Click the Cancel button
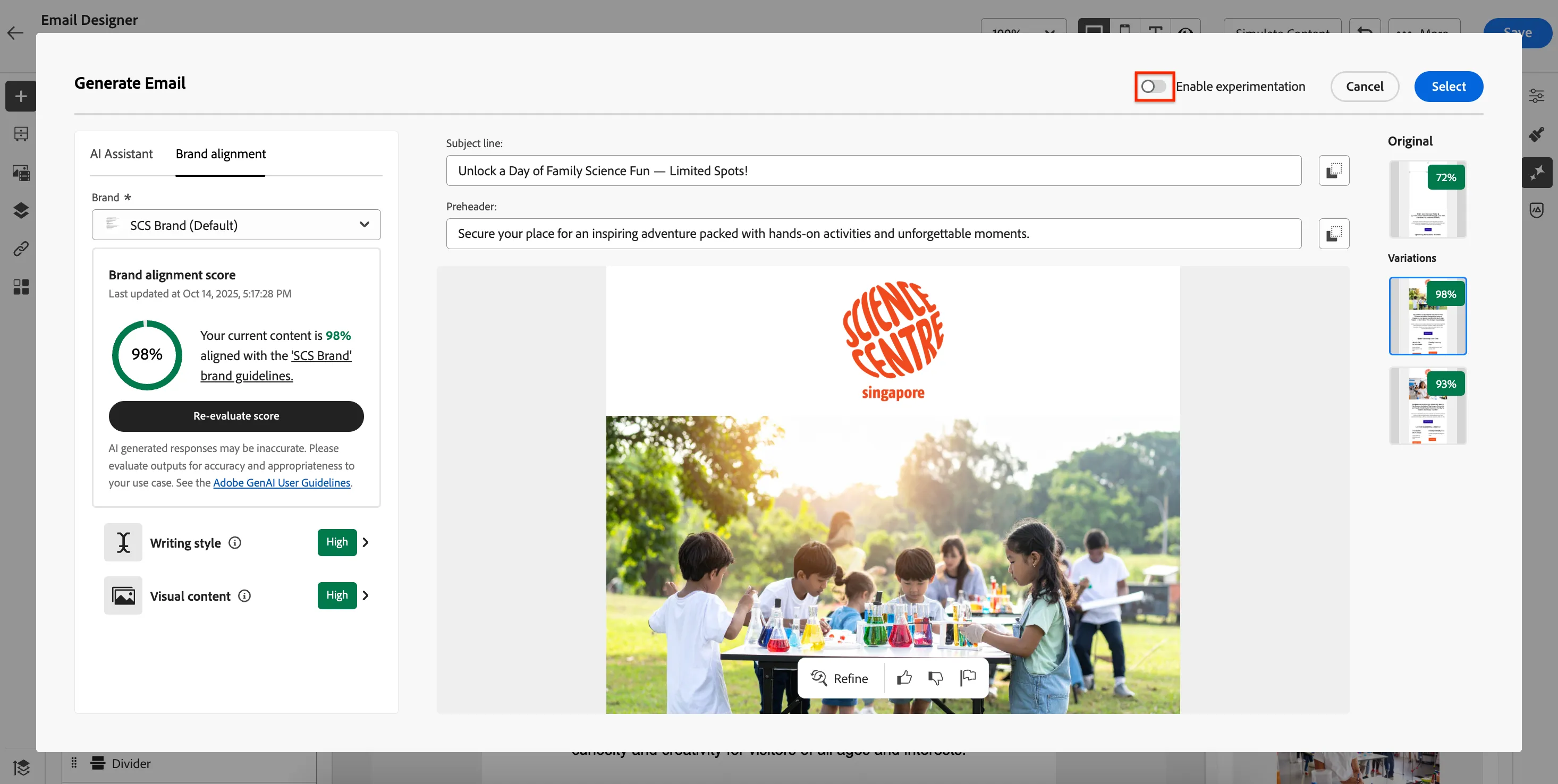The image size is (1558, 784). 1365,87
